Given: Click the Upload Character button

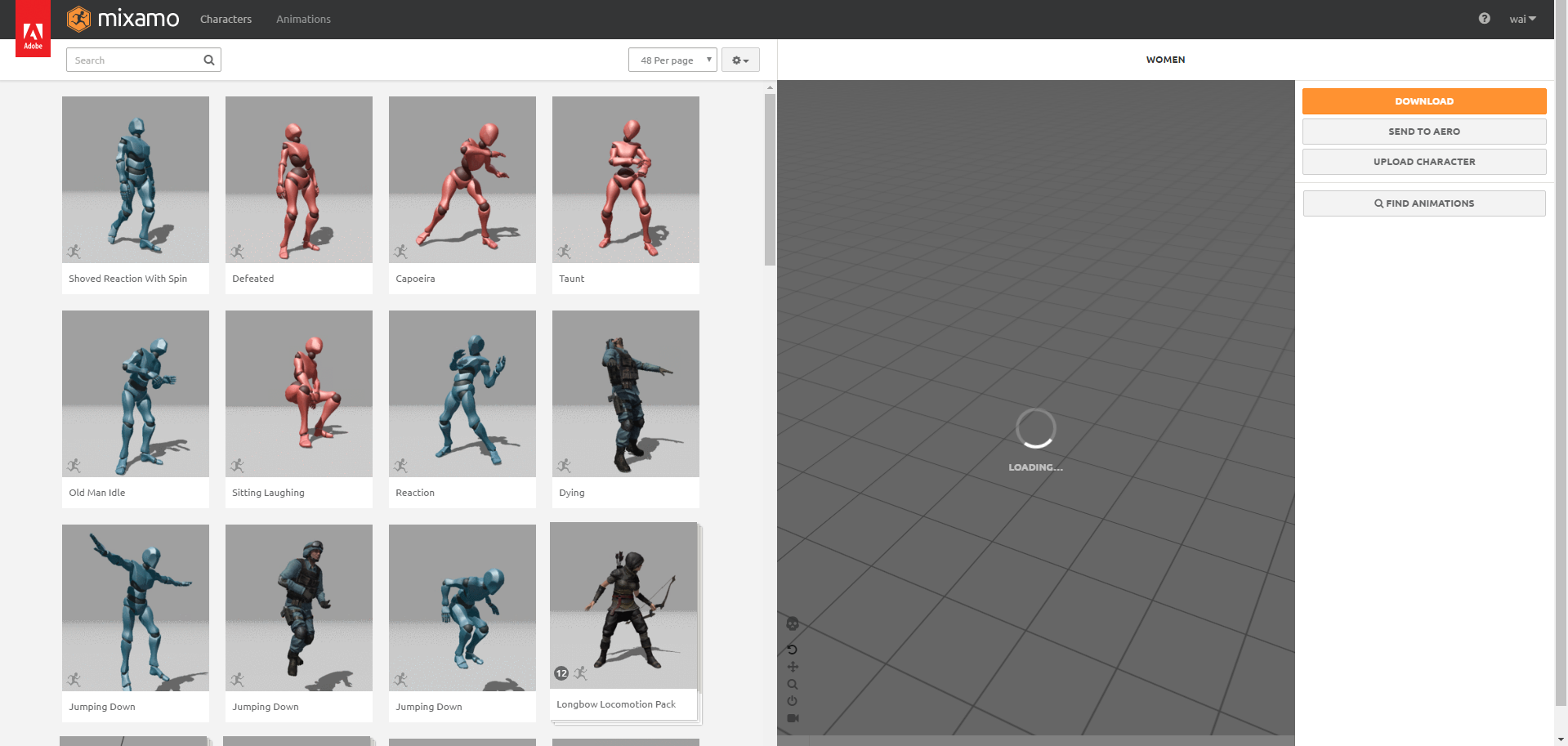Looking at the screenshot, I should [1424, 162].
